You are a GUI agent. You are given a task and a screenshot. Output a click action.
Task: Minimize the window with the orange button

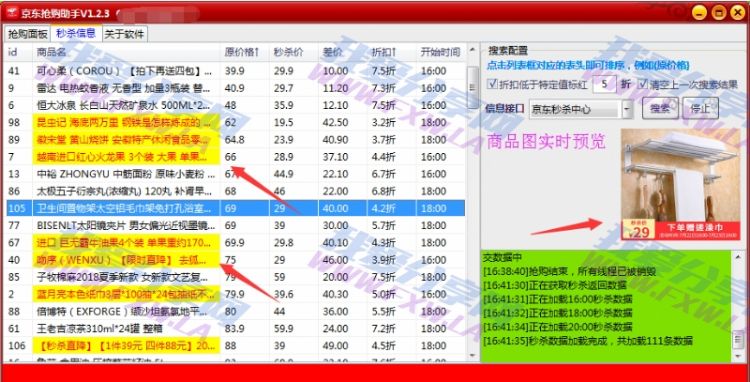699,12
